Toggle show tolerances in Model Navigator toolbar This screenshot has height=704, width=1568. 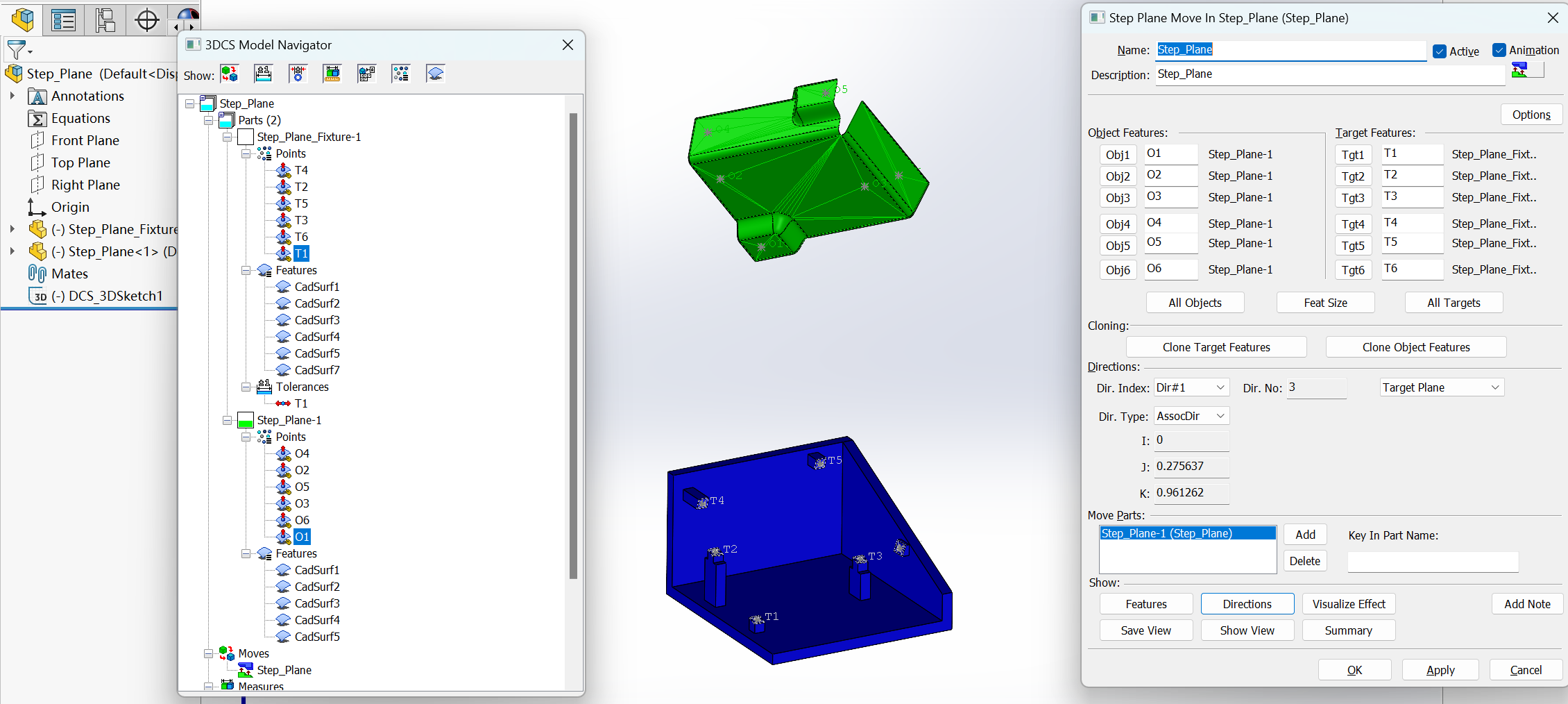(x=263, y=73)
